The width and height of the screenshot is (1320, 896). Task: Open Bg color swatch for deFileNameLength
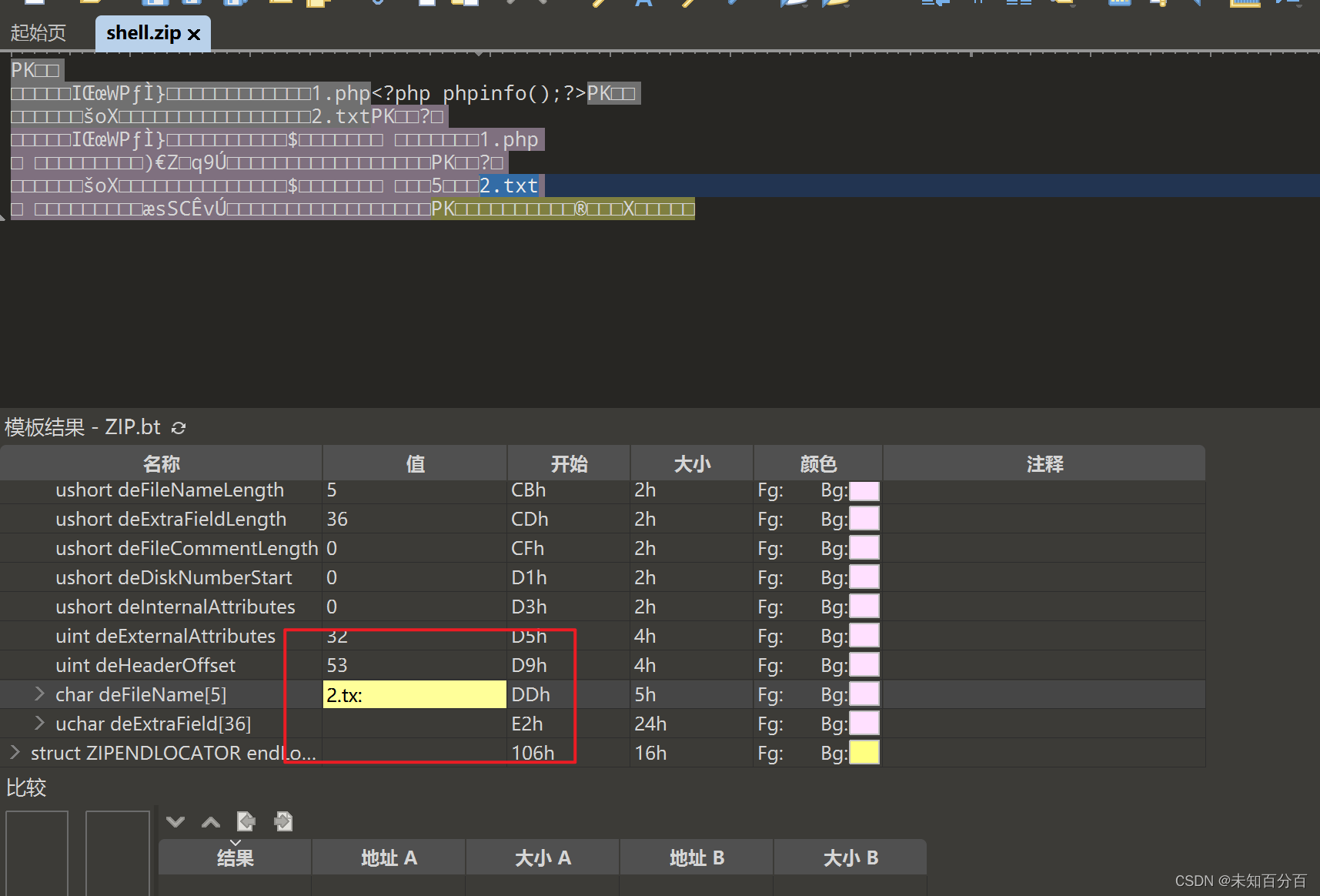pyautogui.click(x=864, y=490)
